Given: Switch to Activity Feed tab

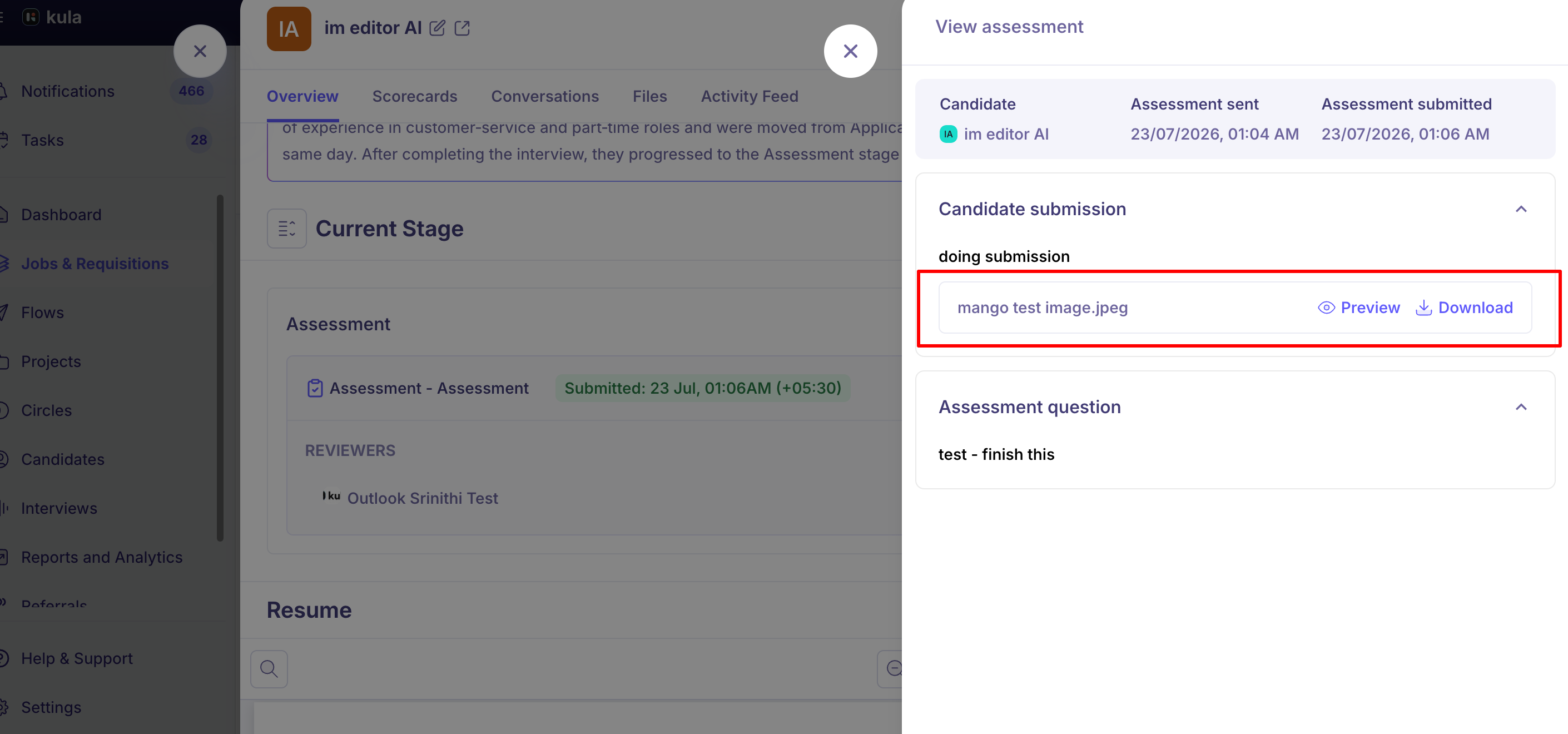Looking at the screenshot, I should [x=750, y=96].
